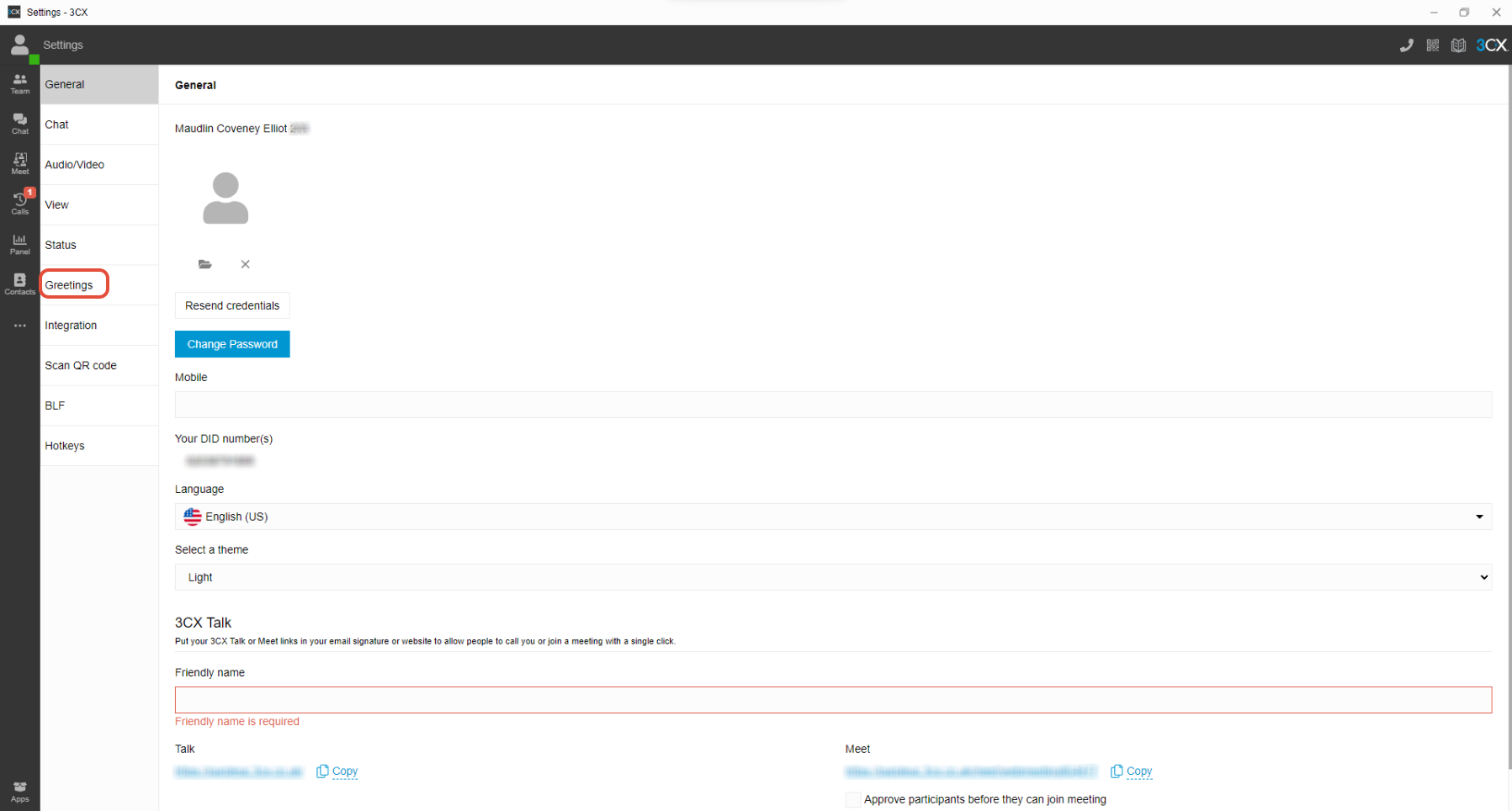This screenshot has height=811, width=1512.
Task: Select Audio/Video settings tab
Action: 99,165
